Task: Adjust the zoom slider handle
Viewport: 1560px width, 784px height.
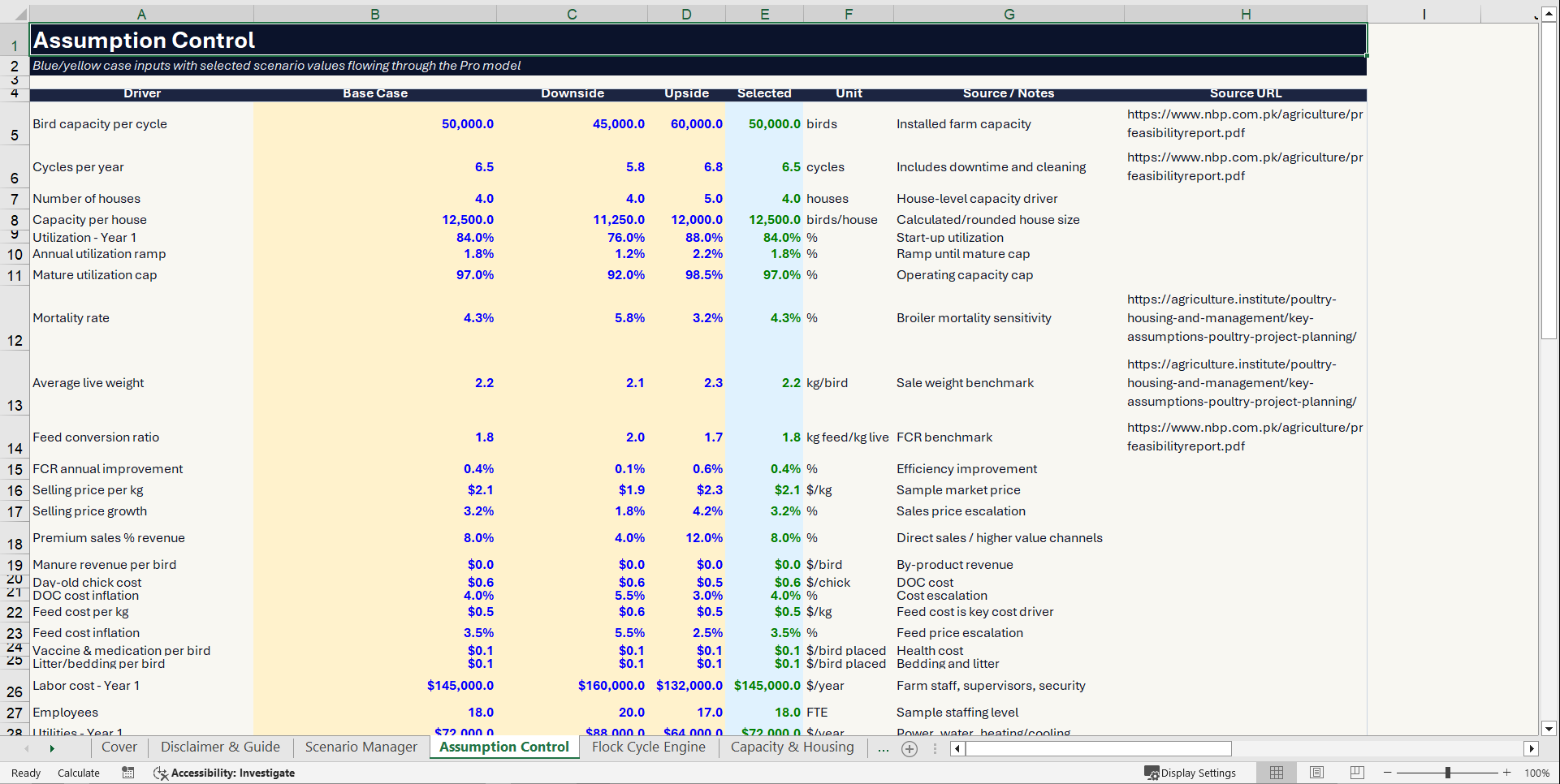Action: point(1448,773)
